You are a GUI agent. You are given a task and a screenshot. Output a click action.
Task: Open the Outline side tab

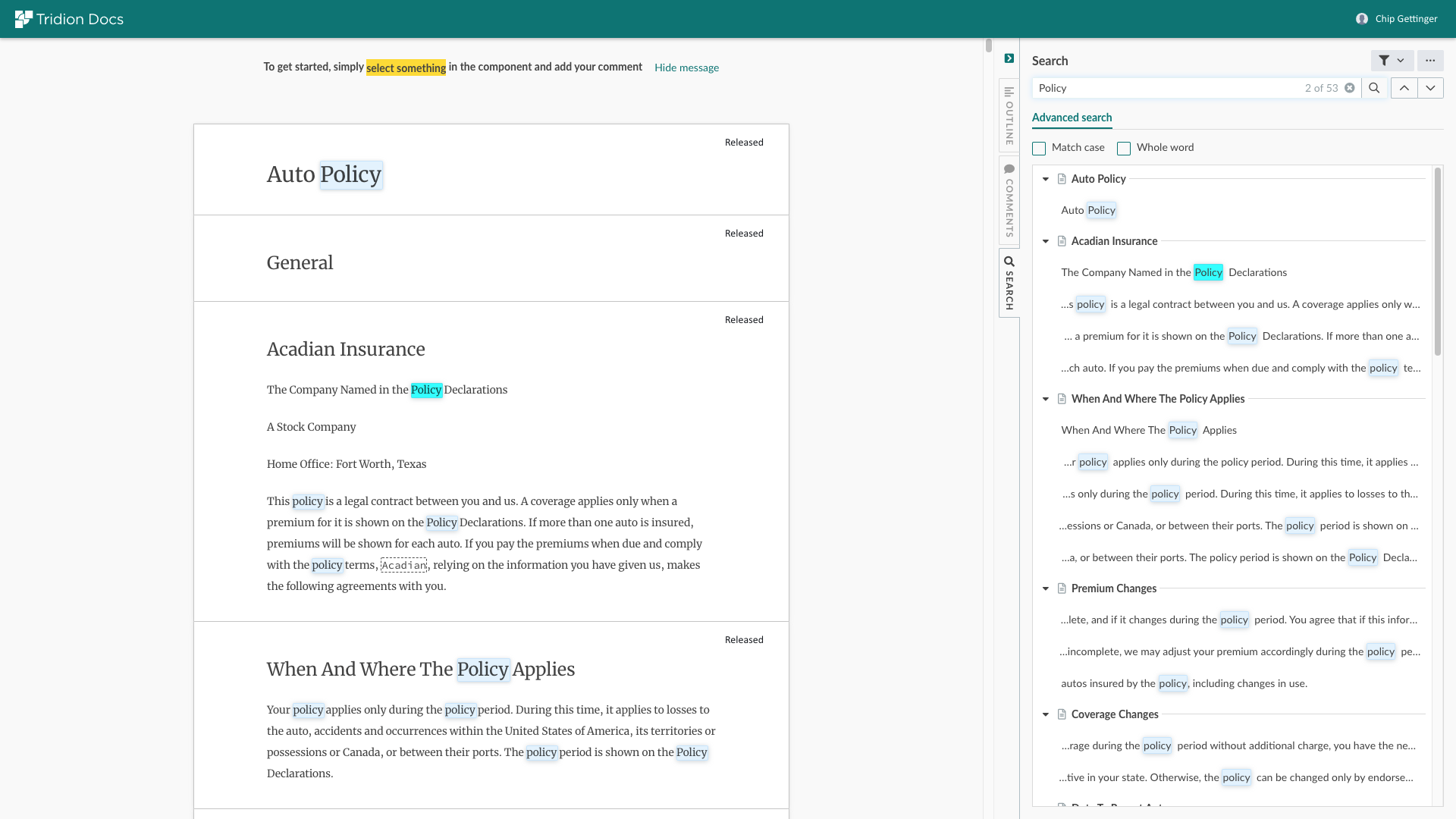[1009, 115]
